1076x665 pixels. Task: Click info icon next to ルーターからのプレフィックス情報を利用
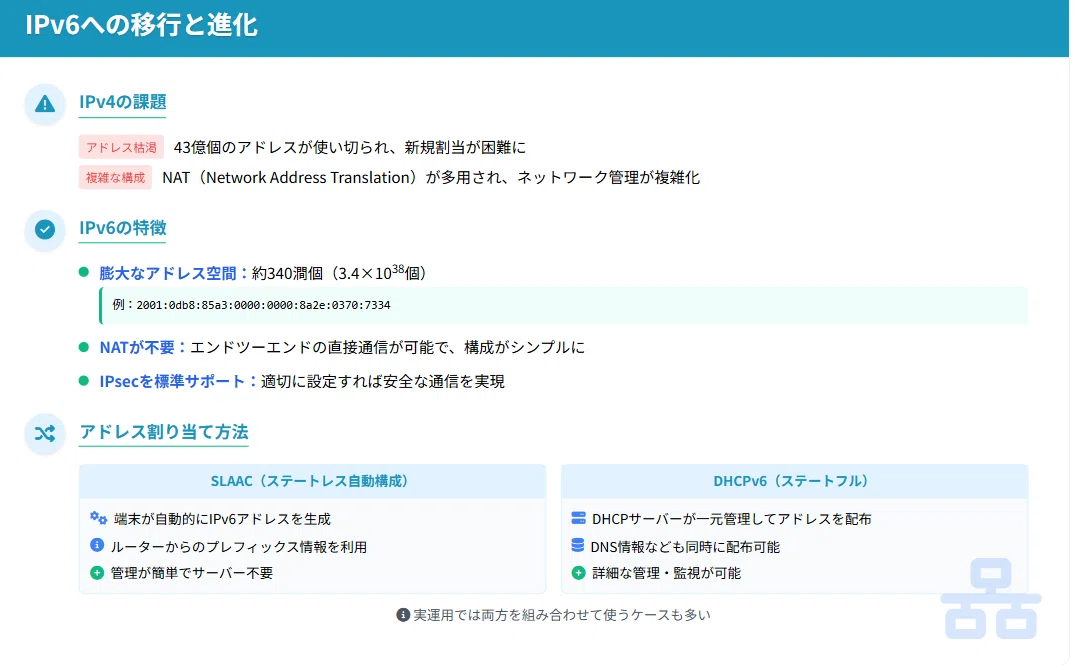97,545
